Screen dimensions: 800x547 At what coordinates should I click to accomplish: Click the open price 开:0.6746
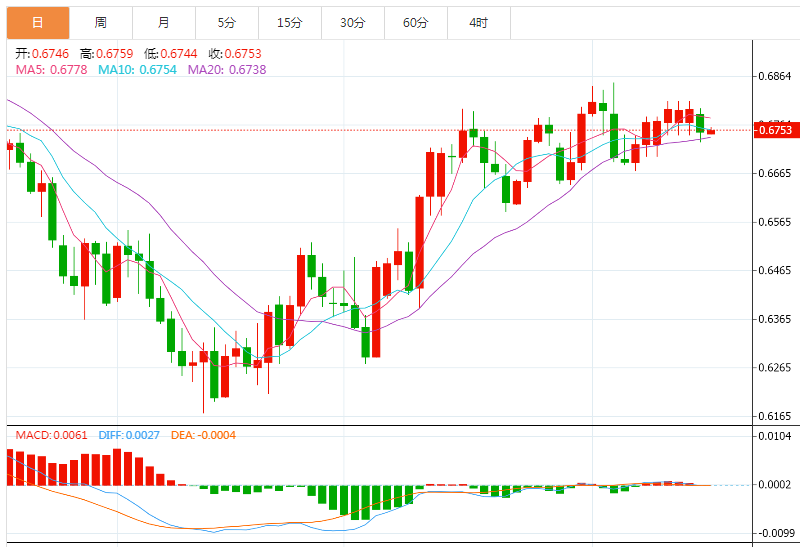42,54
